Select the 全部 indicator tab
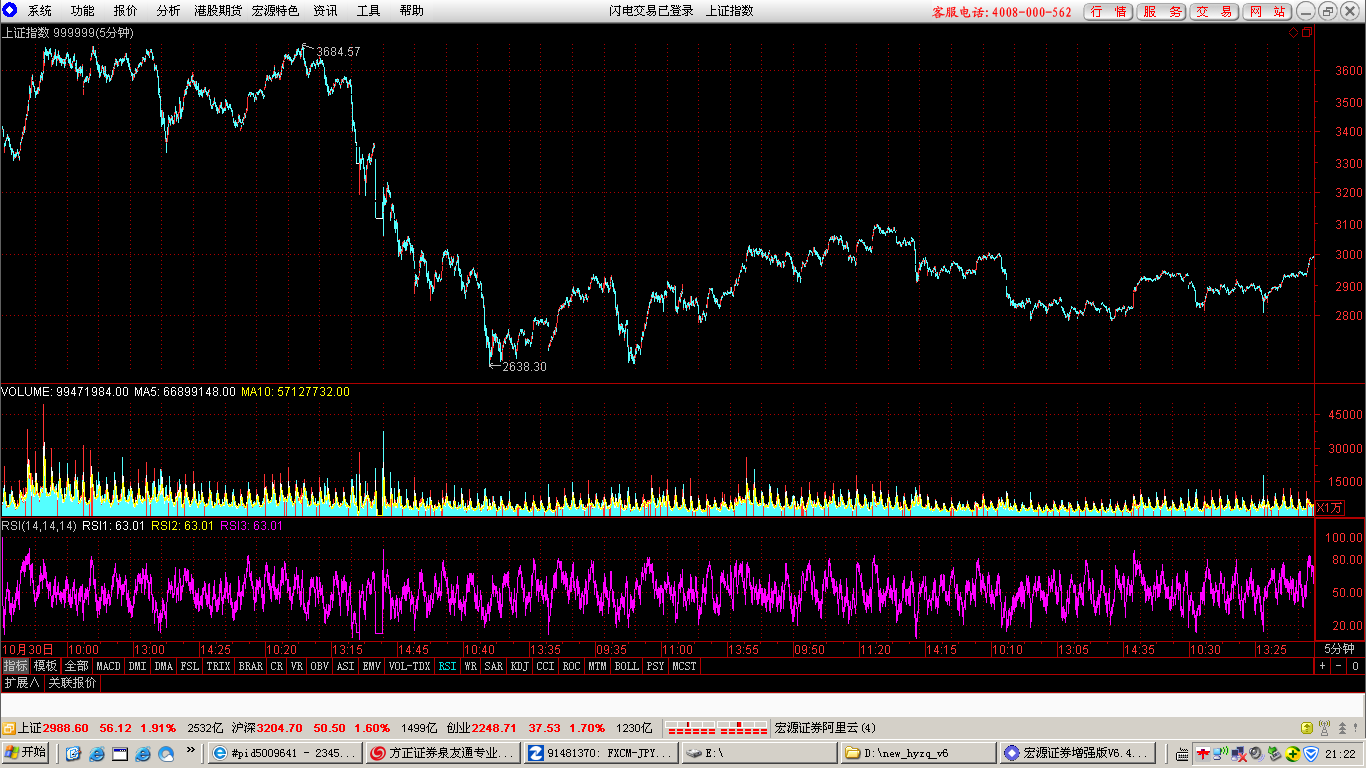The height and width of the screenshot is (768, 1366). (76, 666)
